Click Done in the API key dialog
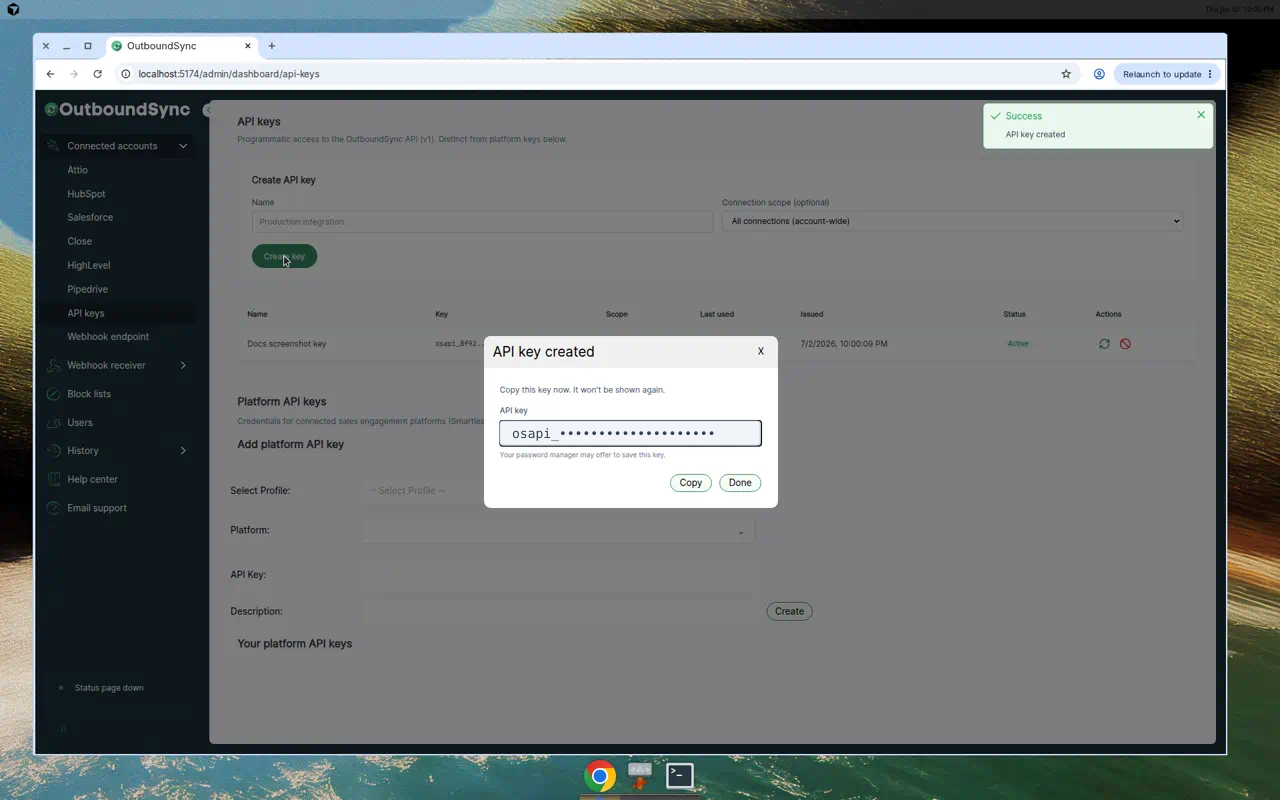The height and width of the screenshot is (800, 1280). tap(740, 483)
